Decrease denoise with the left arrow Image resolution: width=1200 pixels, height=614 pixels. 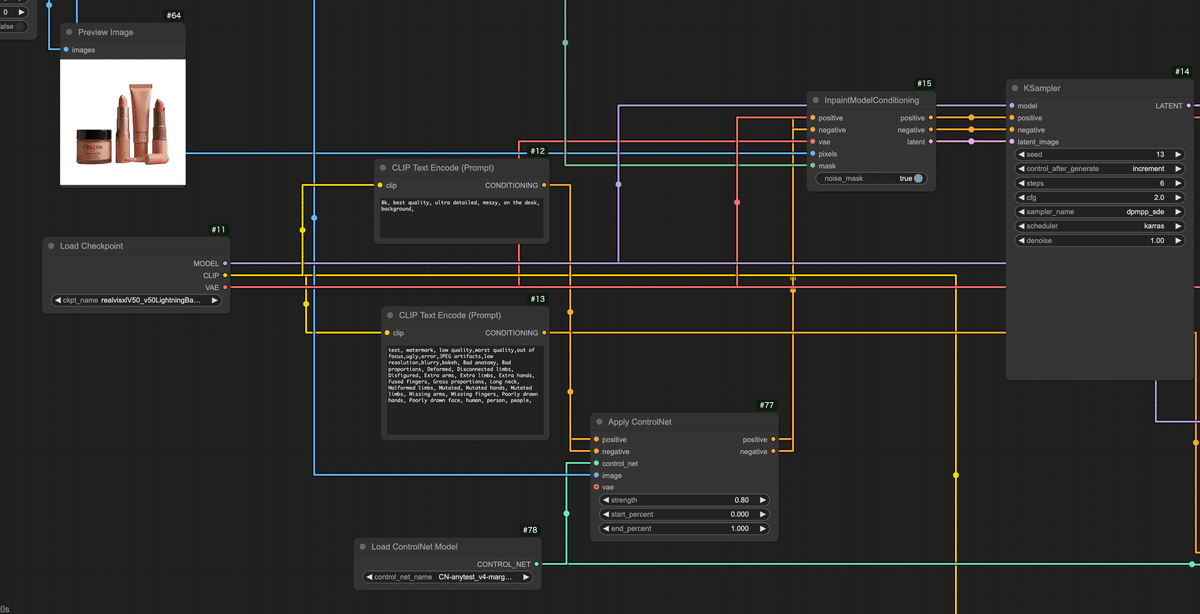coord(1022,241)
